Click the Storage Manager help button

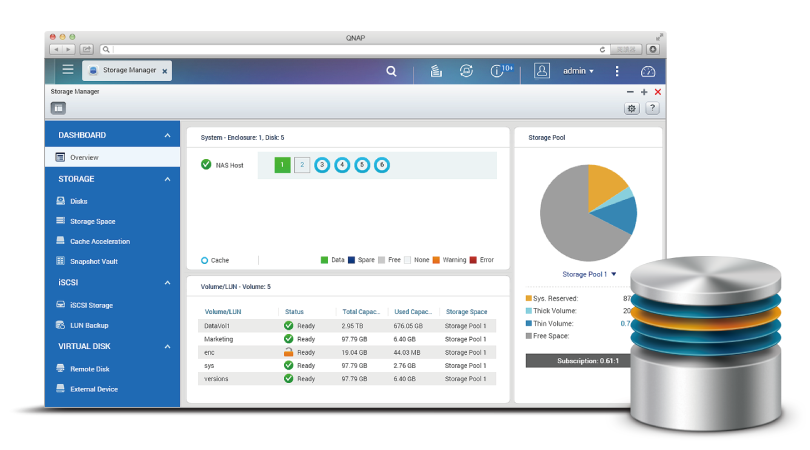pos(652,108)
